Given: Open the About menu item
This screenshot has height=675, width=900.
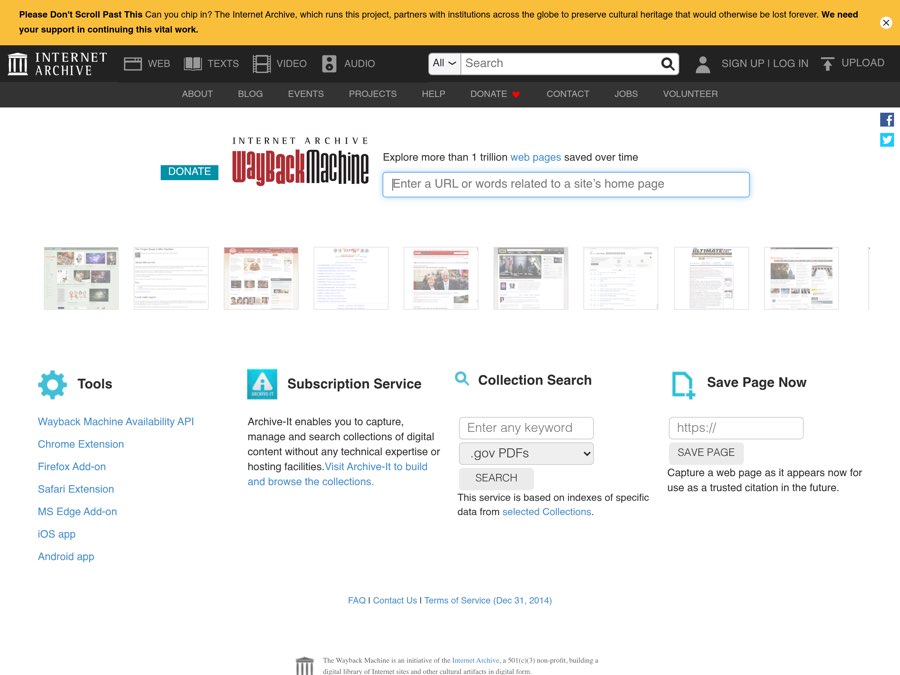Looking at the screenshot, I should pyautogui.click(x=197, y=94).
